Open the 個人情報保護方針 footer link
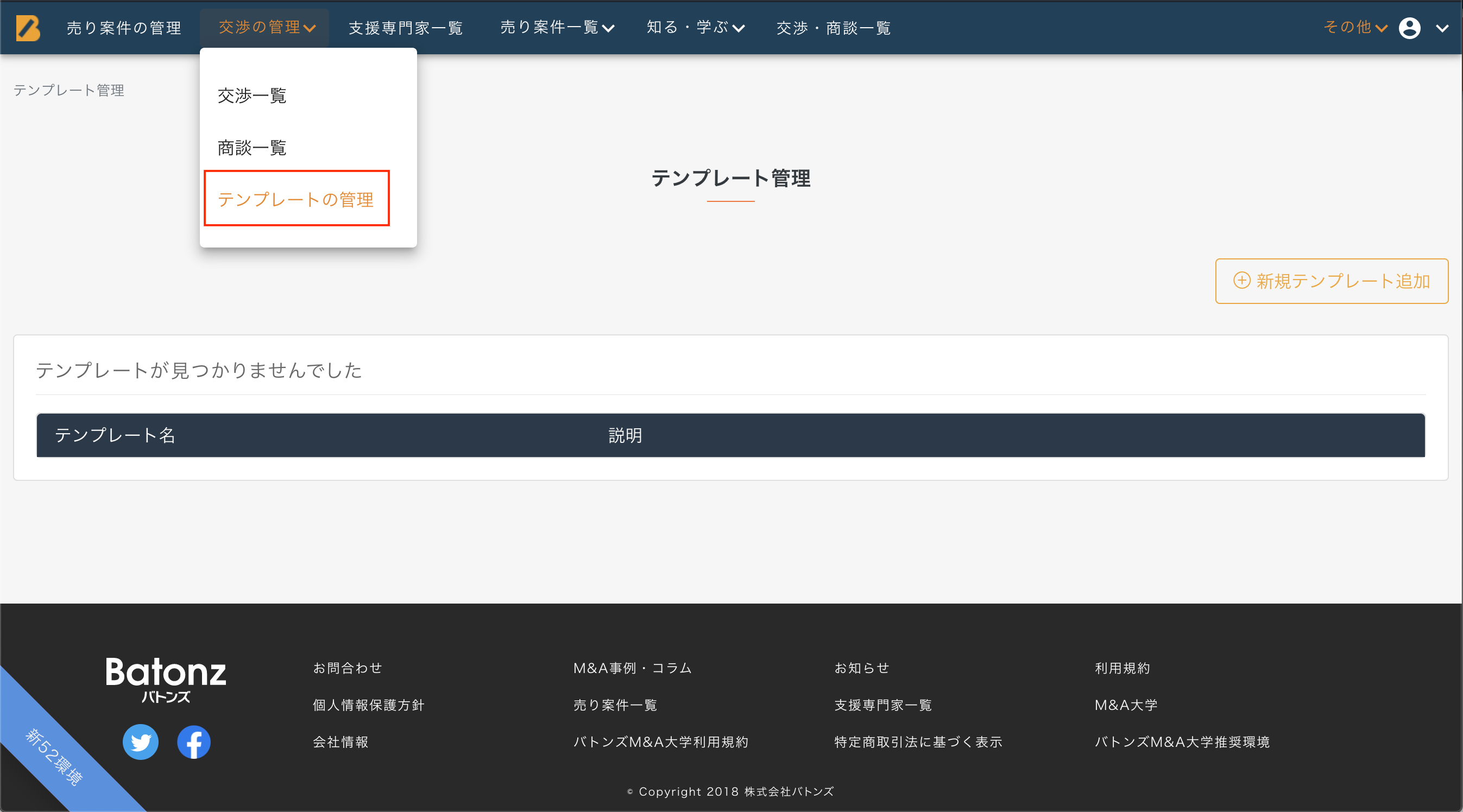This screenshot has width=1463, height=812. pos(369,705)
